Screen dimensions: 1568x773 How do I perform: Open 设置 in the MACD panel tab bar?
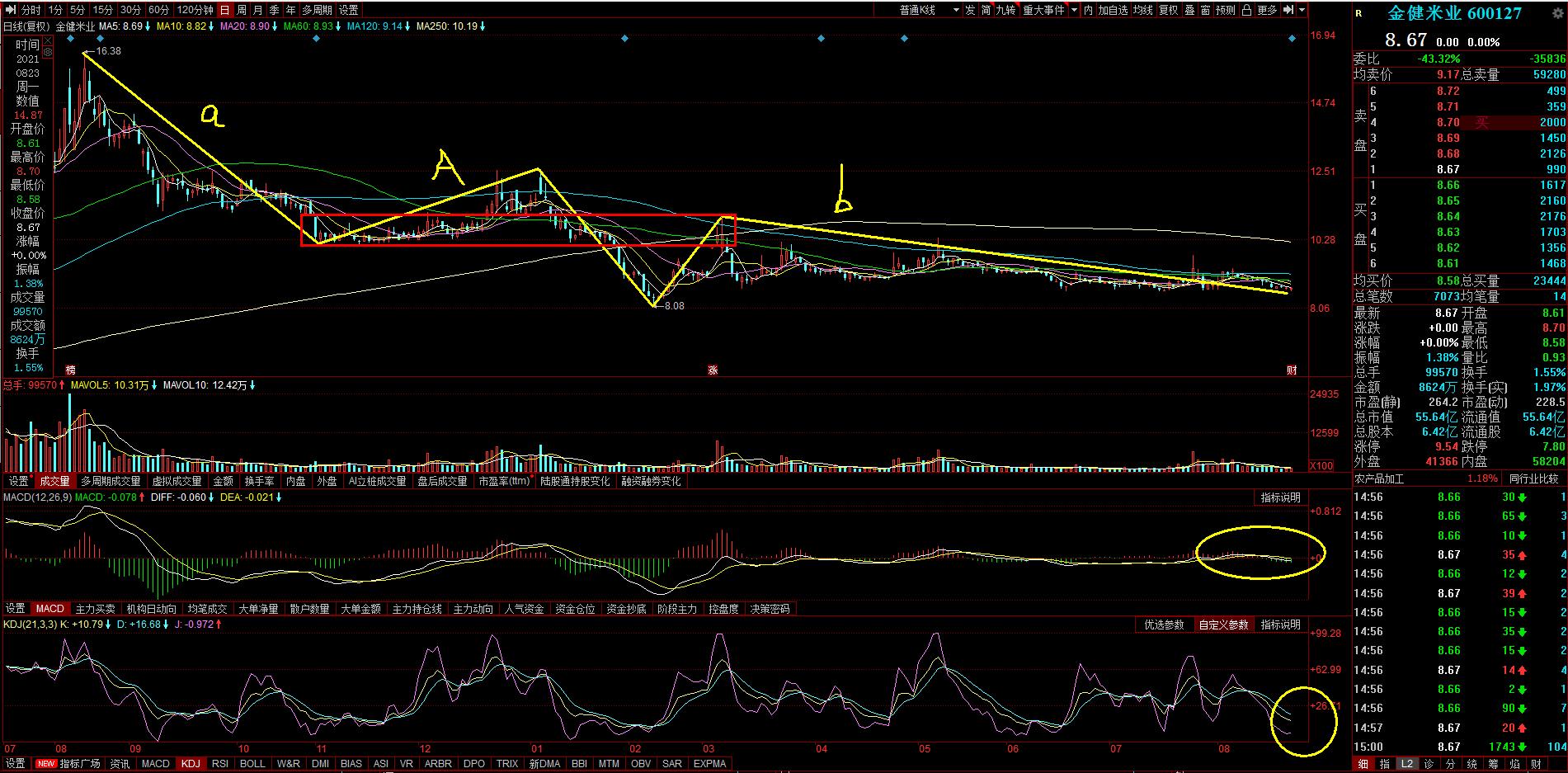pos(16,609)
